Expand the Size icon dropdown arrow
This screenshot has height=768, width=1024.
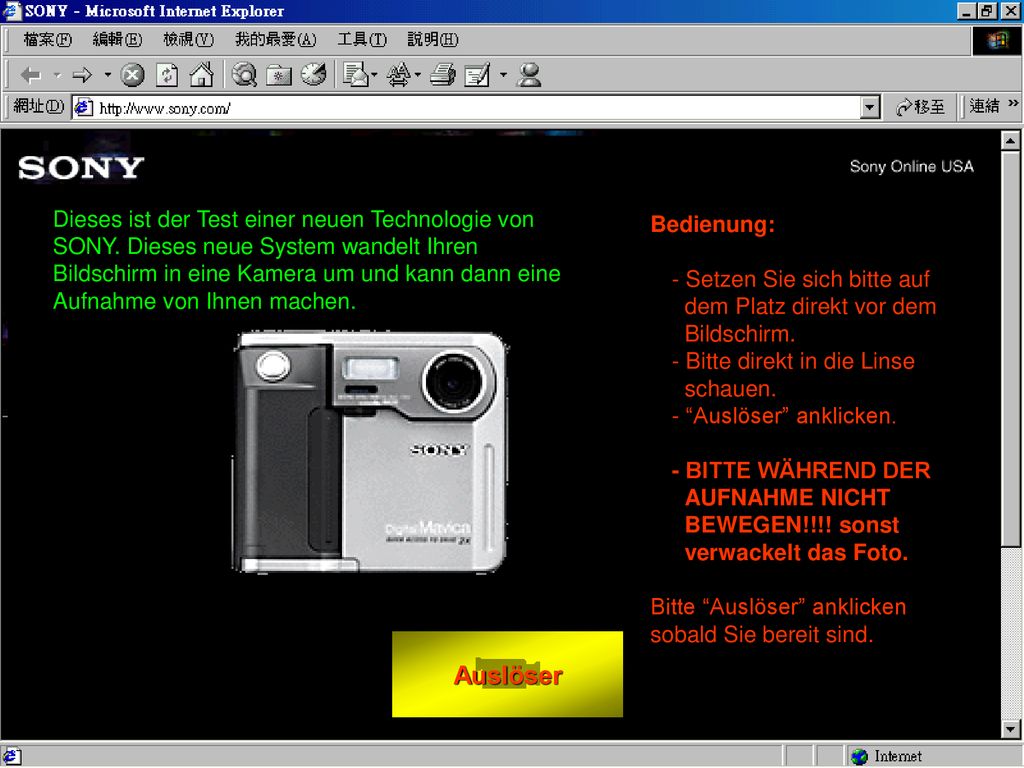pyautogui.click(x=417, y=75)
